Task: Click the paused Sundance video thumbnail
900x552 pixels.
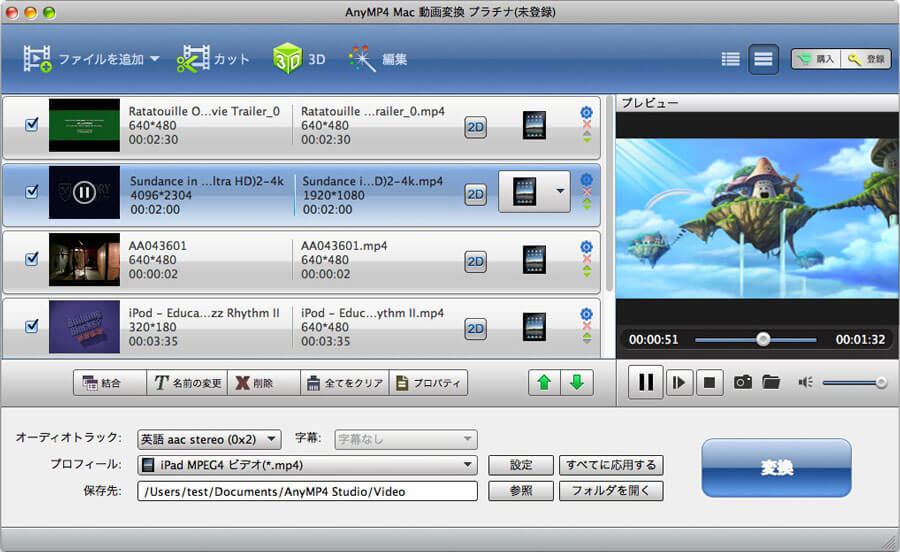Action: point(84,192)
